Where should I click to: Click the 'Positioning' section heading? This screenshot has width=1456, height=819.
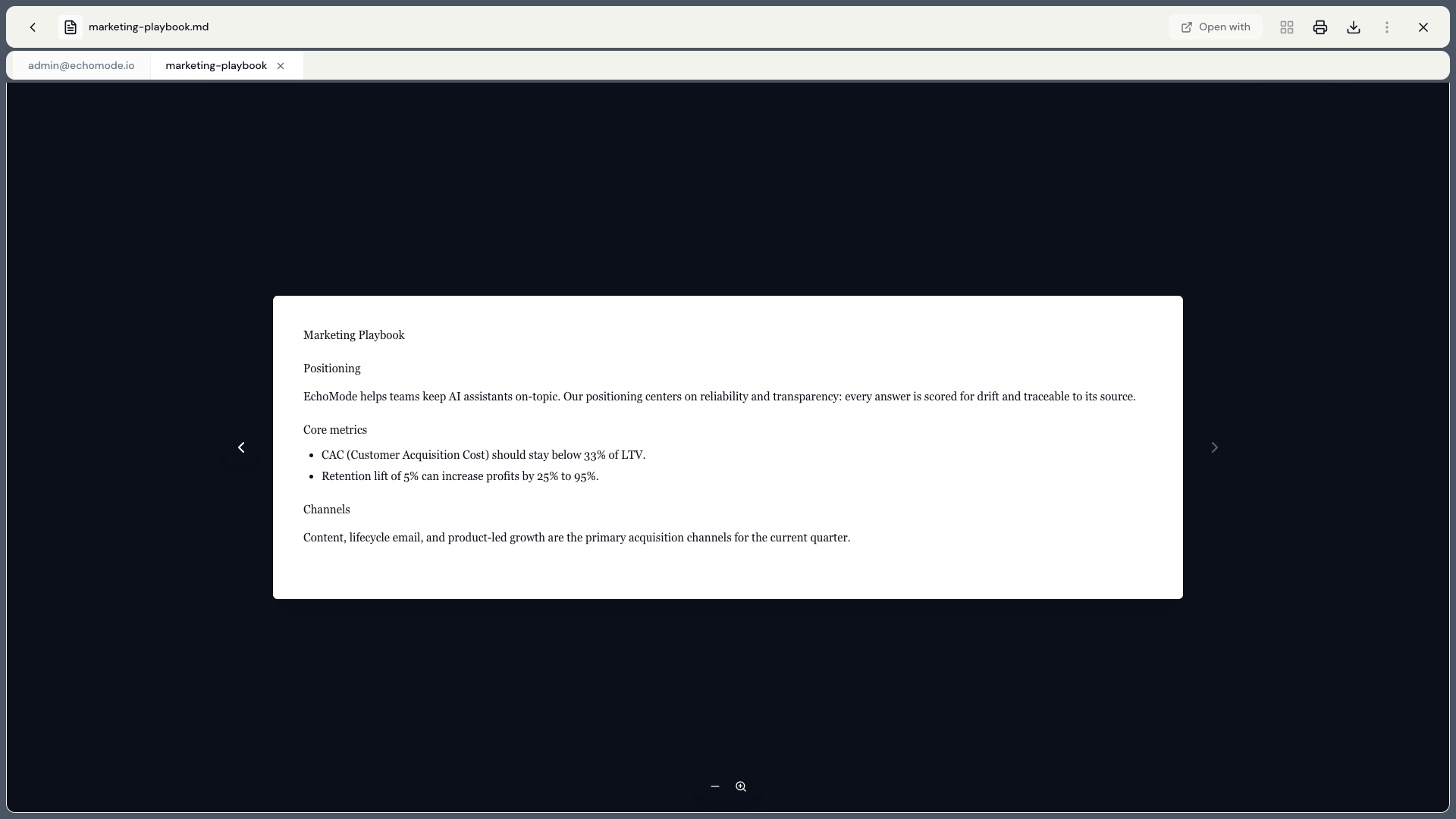tap(332, 369)
